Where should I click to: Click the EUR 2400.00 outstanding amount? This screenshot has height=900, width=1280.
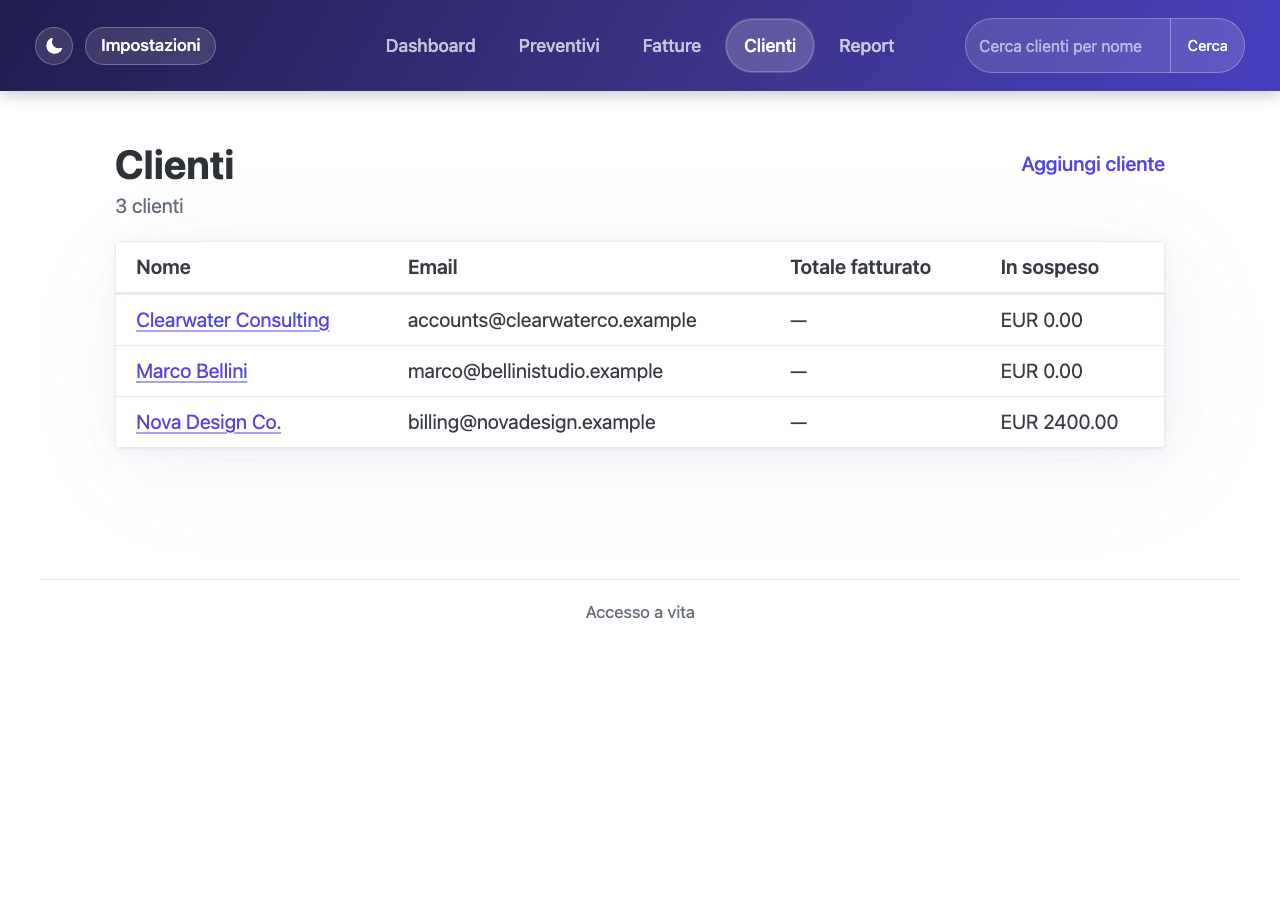[x=1059, y=422]
